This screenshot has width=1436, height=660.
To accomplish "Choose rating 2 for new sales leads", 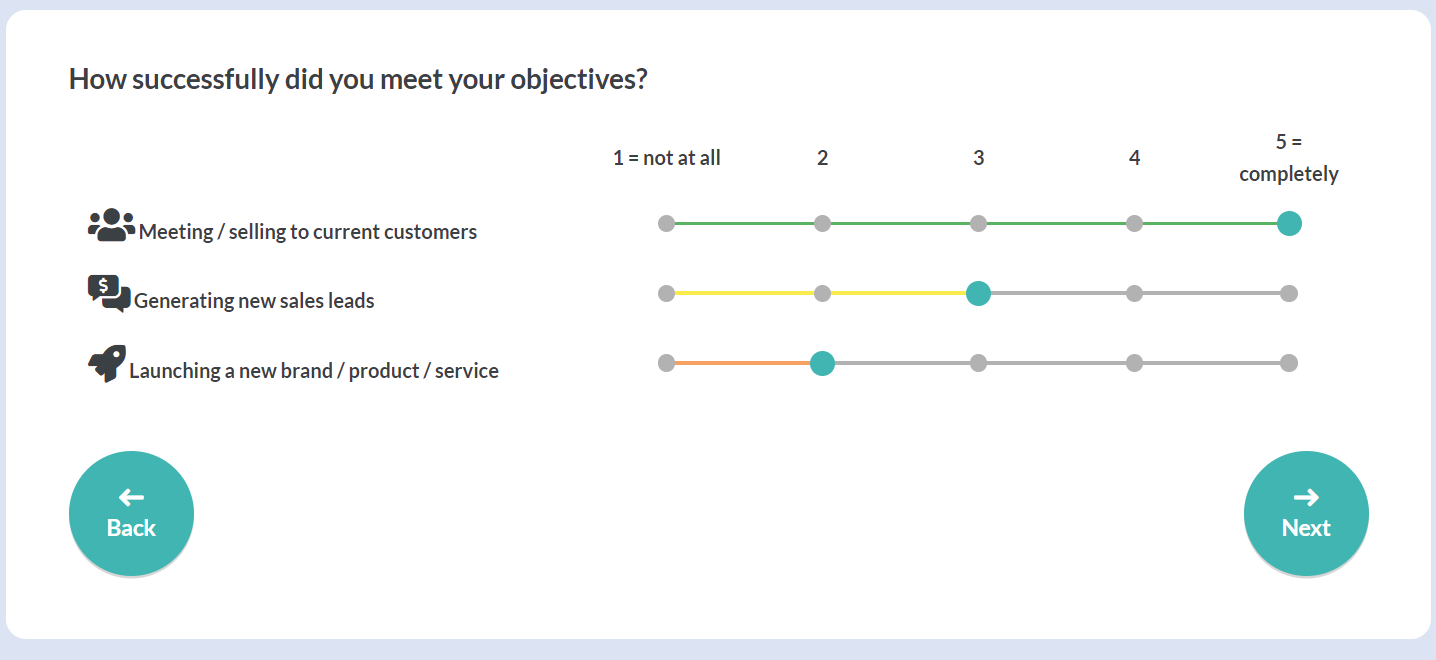I will (822, 293).
